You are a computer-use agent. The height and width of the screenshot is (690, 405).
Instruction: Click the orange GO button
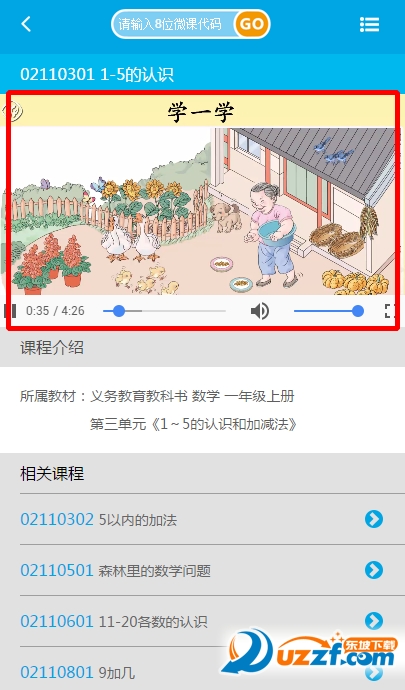252,24
